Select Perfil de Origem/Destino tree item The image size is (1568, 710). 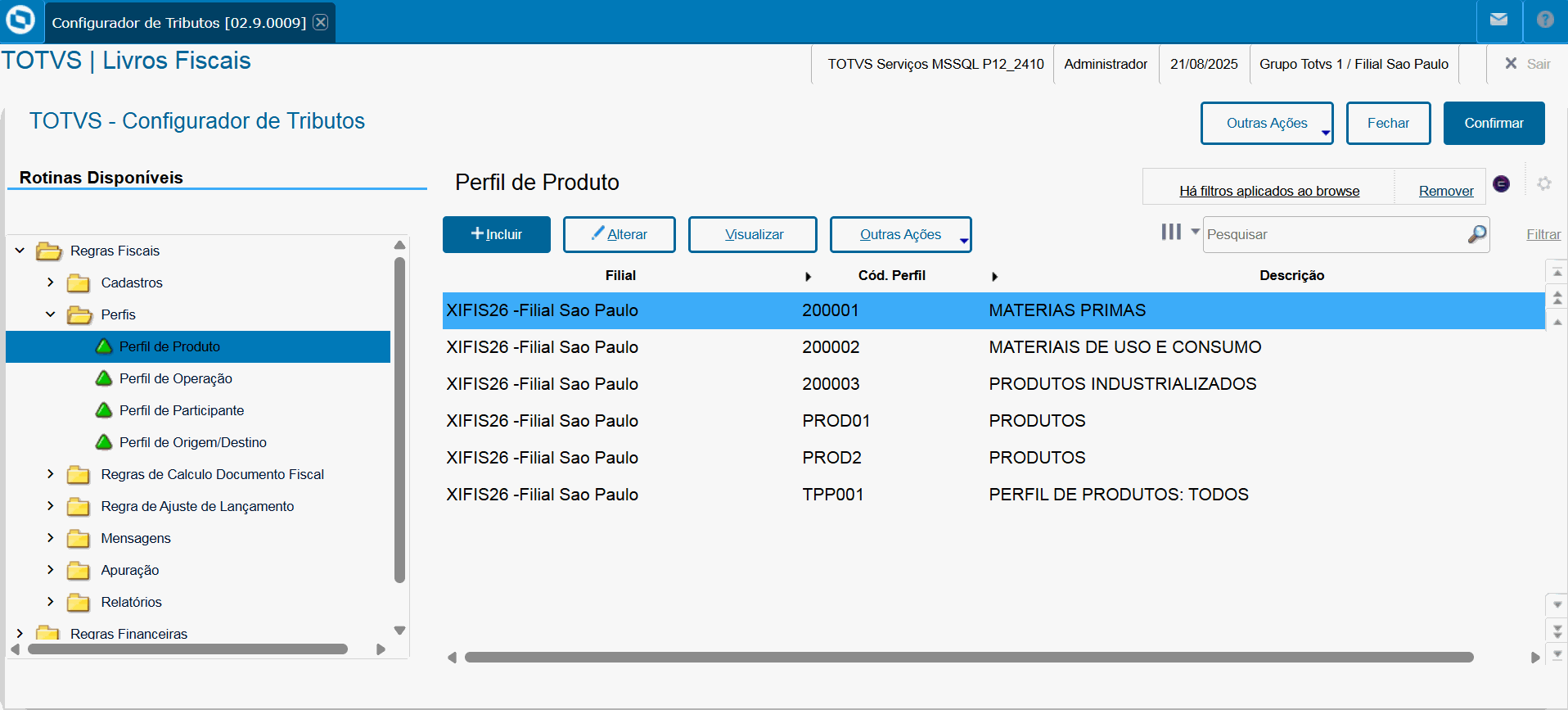point(193,442)
